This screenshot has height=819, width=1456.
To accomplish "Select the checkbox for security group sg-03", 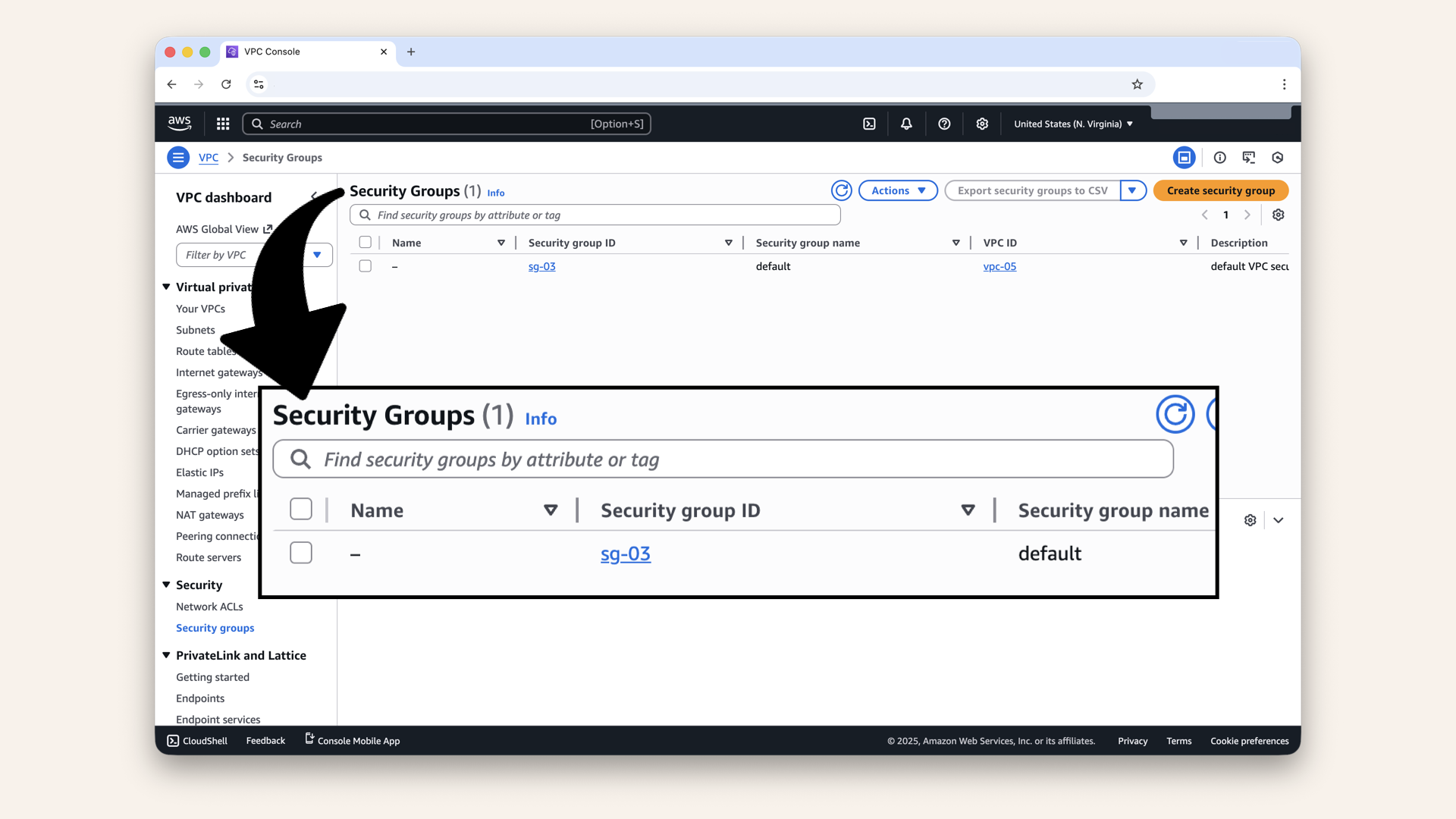I will pyautogui.click(x=366, y=265).
